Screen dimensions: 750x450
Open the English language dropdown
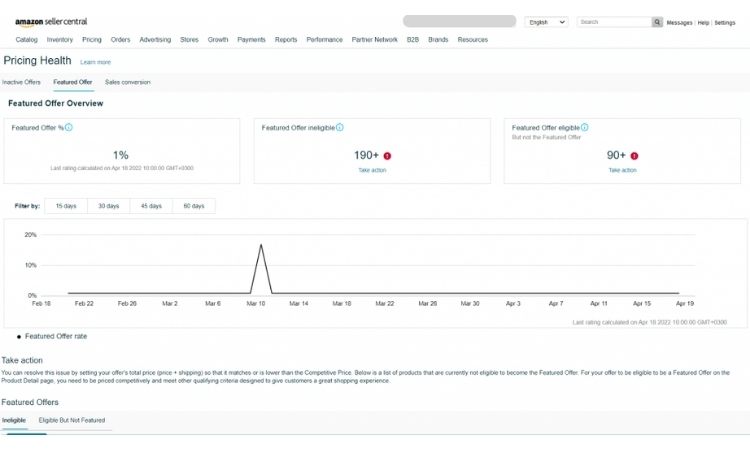click(546, 21)
